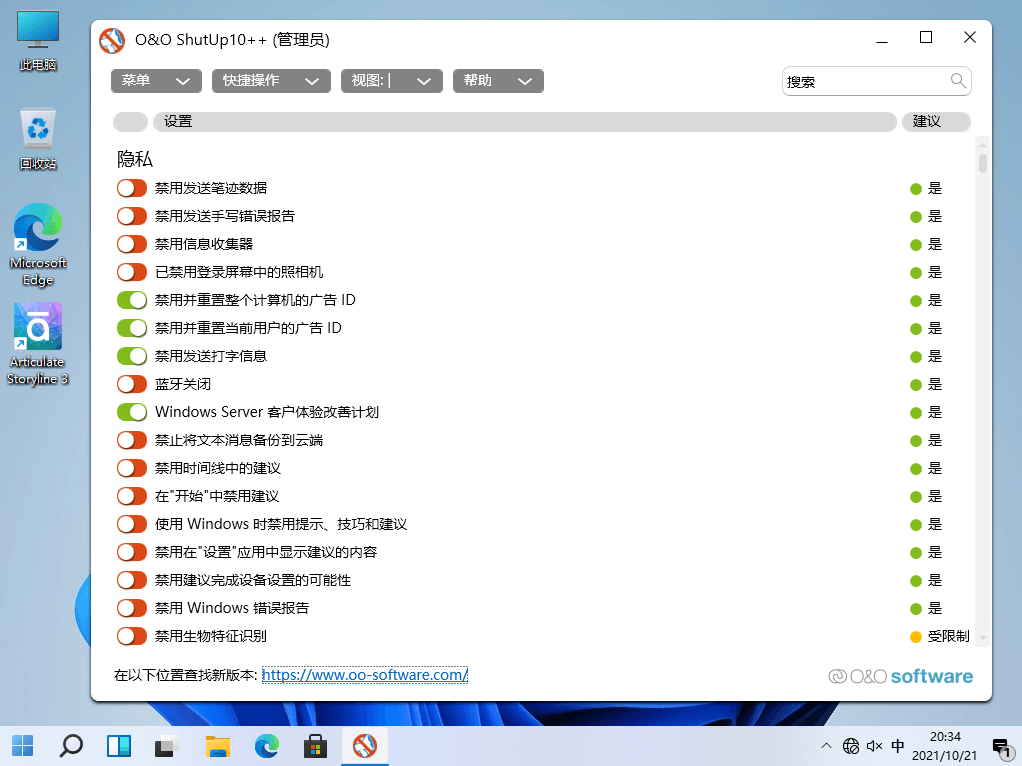This screenshot has height=766, width=1022.
Task: Select 使用 Windows 时禁用提示、技巧和建议 text
Action: 281,524
